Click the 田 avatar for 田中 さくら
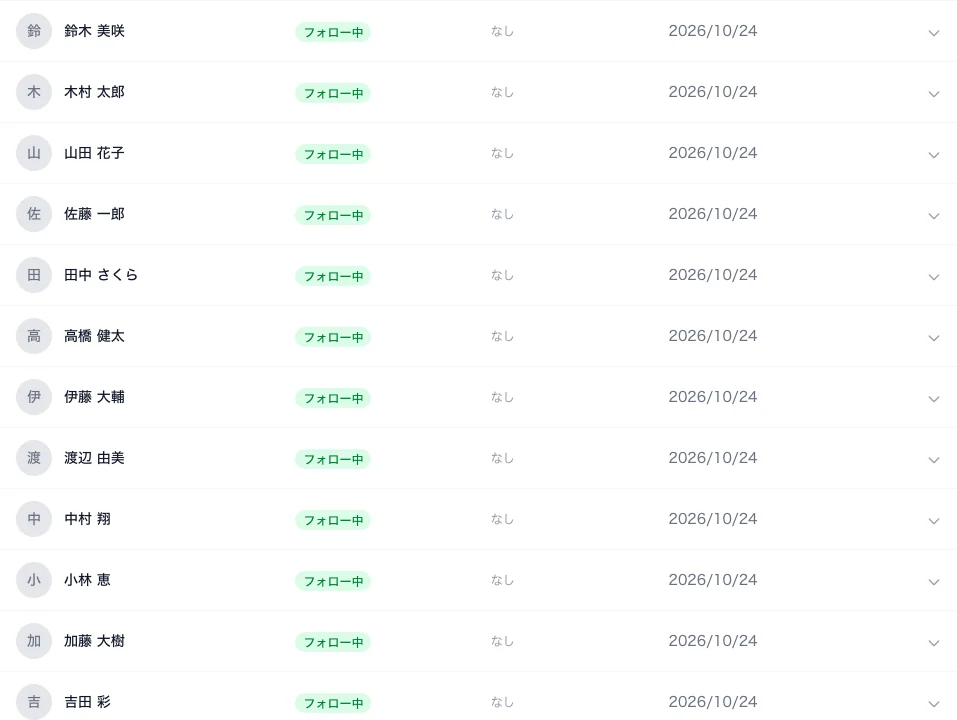The height and width of the screenshot is (720, 957). click(34, 275)
